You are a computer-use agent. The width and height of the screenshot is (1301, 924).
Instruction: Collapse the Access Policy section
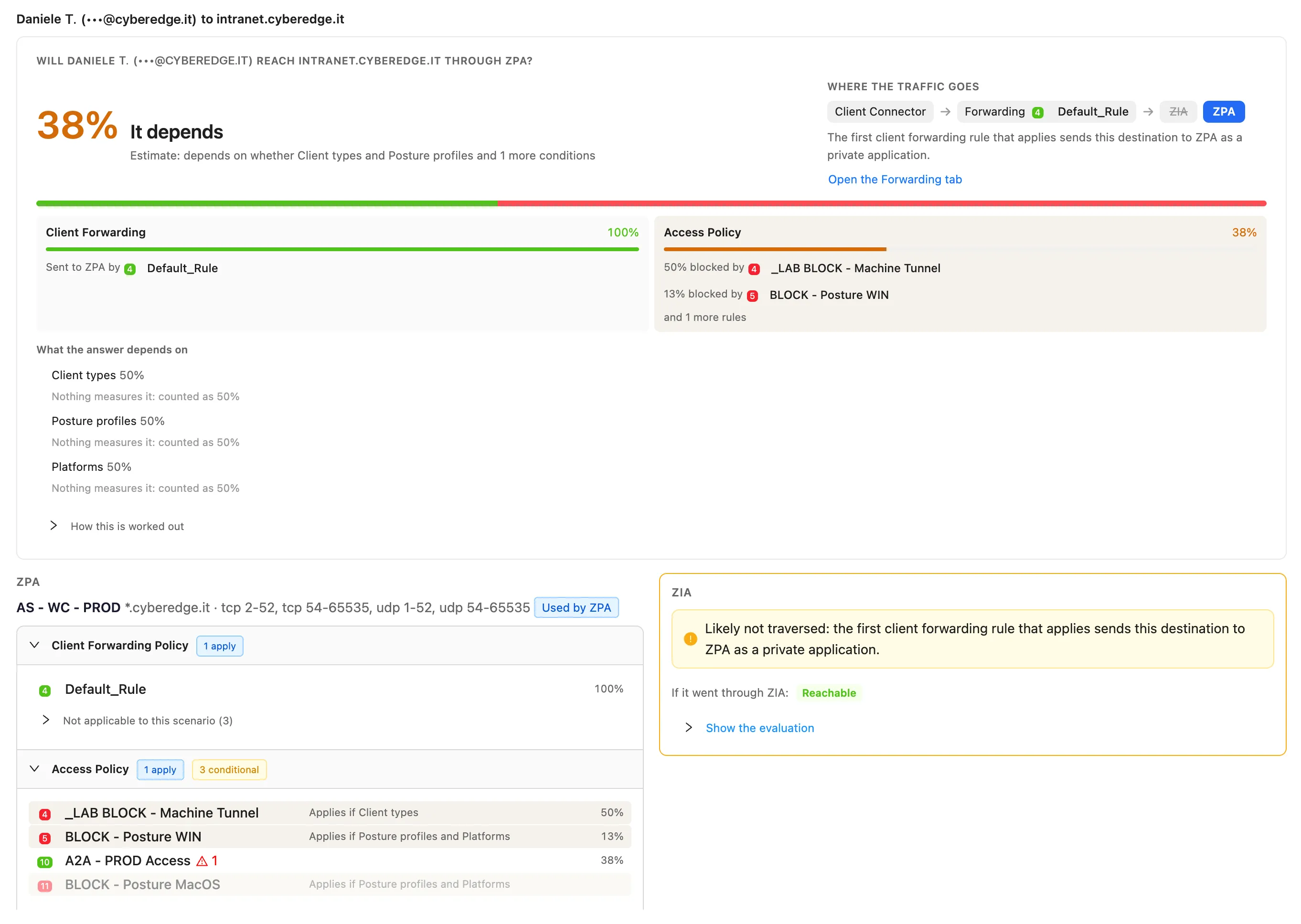[34, 769]
